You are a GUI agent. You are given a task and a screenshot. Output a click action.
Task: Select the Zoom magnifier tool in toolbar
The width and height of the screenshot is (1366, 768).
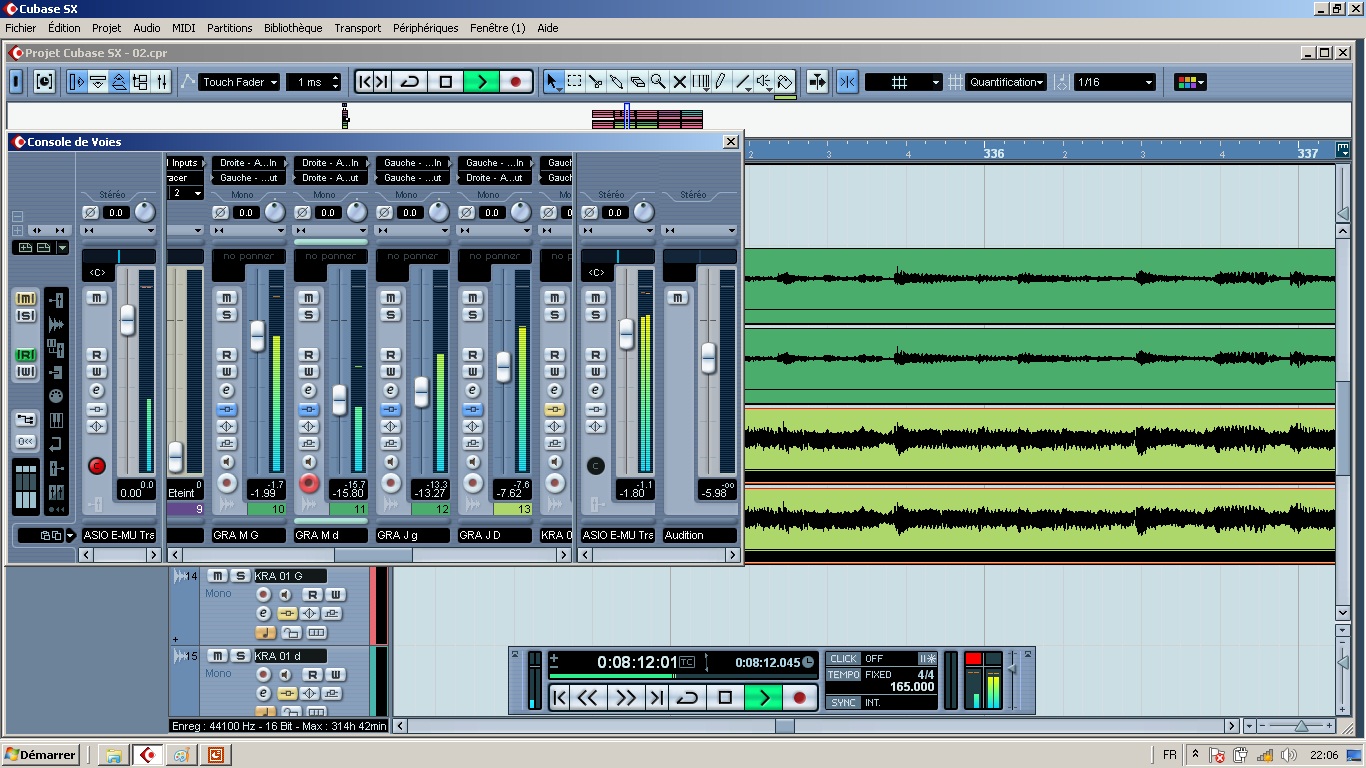pyautogui.click(x=658, y=82)
